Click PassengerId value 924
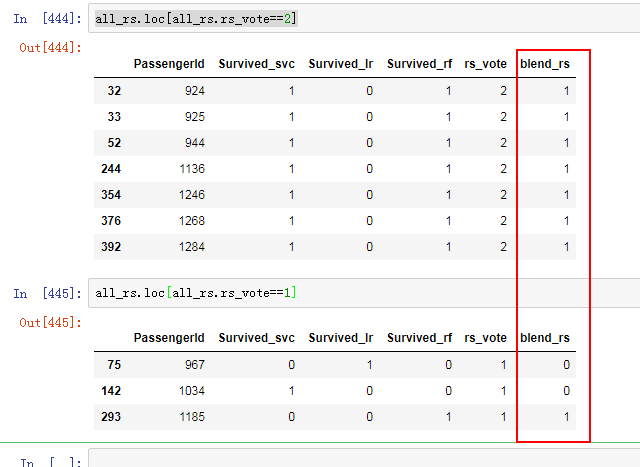This screenshot has height=467, width=640. 195,91
